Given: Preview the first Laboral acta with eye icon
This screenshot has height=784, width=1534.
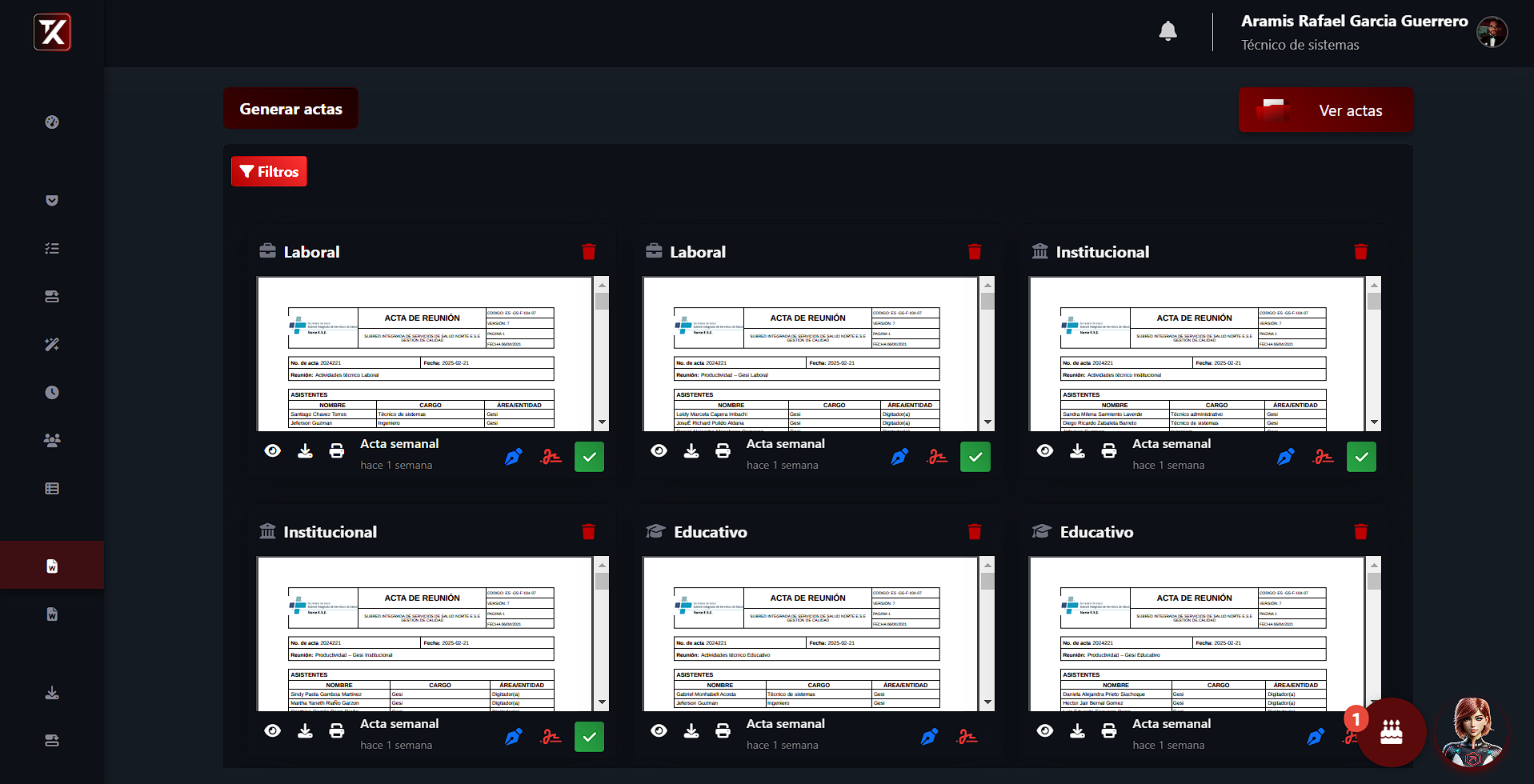Looking at the screenshot, I should 272,450.
